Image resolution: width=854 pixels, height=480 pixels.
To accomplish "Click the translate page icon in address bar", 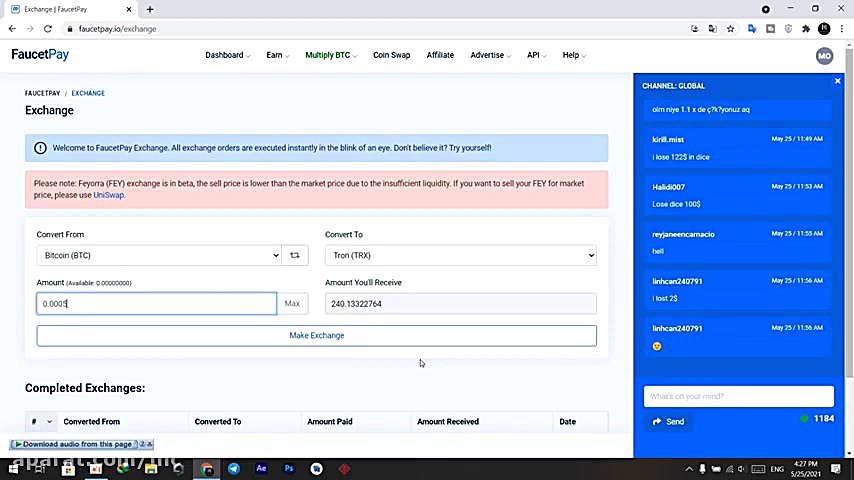I will pos(712,29).
